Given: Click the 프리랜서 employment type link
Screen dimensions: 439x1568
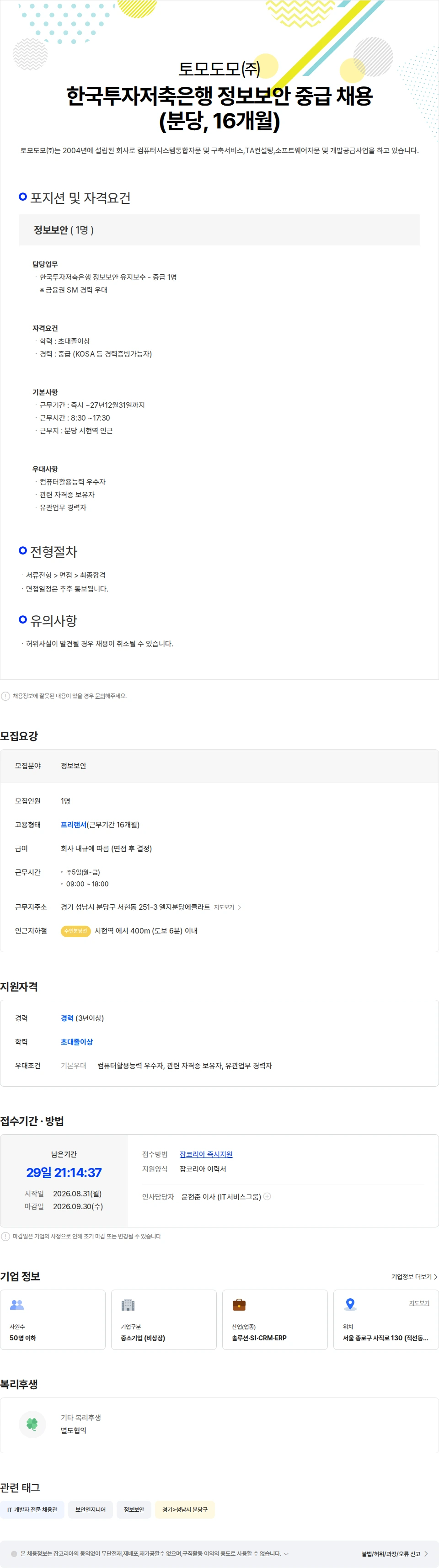Looking at the screenshot, I should point(74,825).
